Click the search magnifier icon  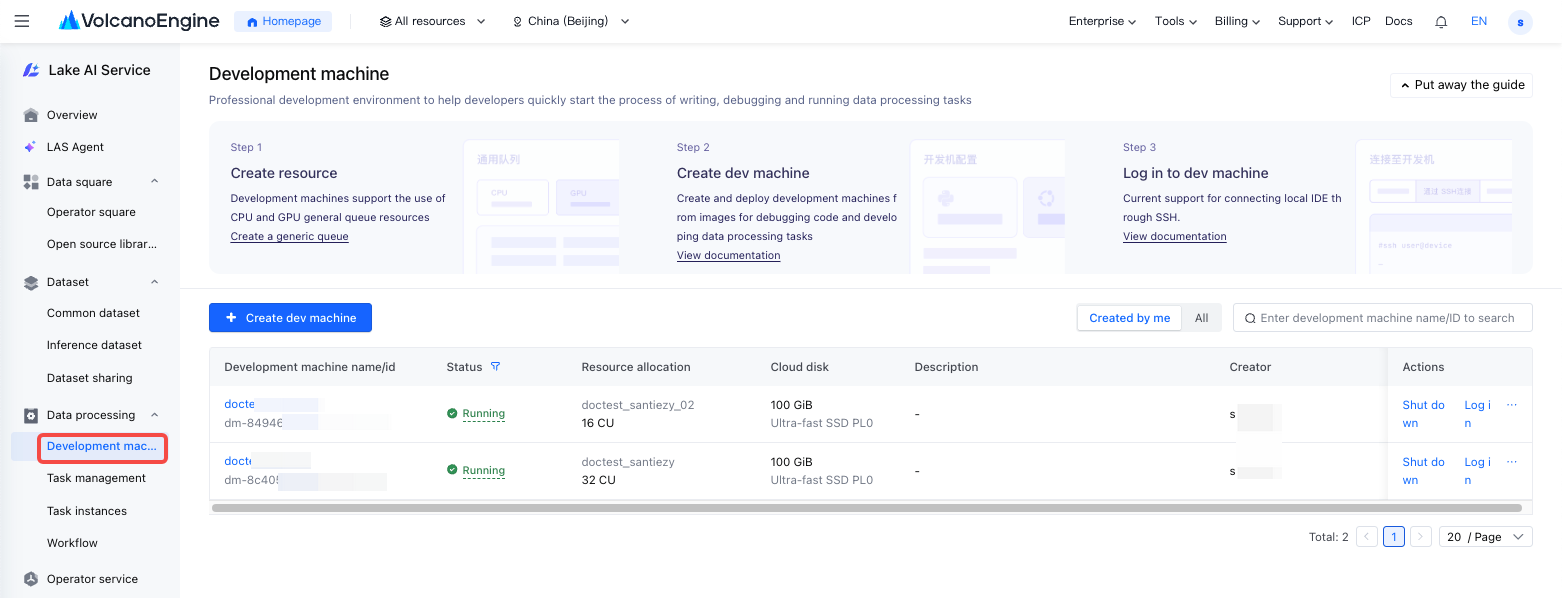[1250, 318]
